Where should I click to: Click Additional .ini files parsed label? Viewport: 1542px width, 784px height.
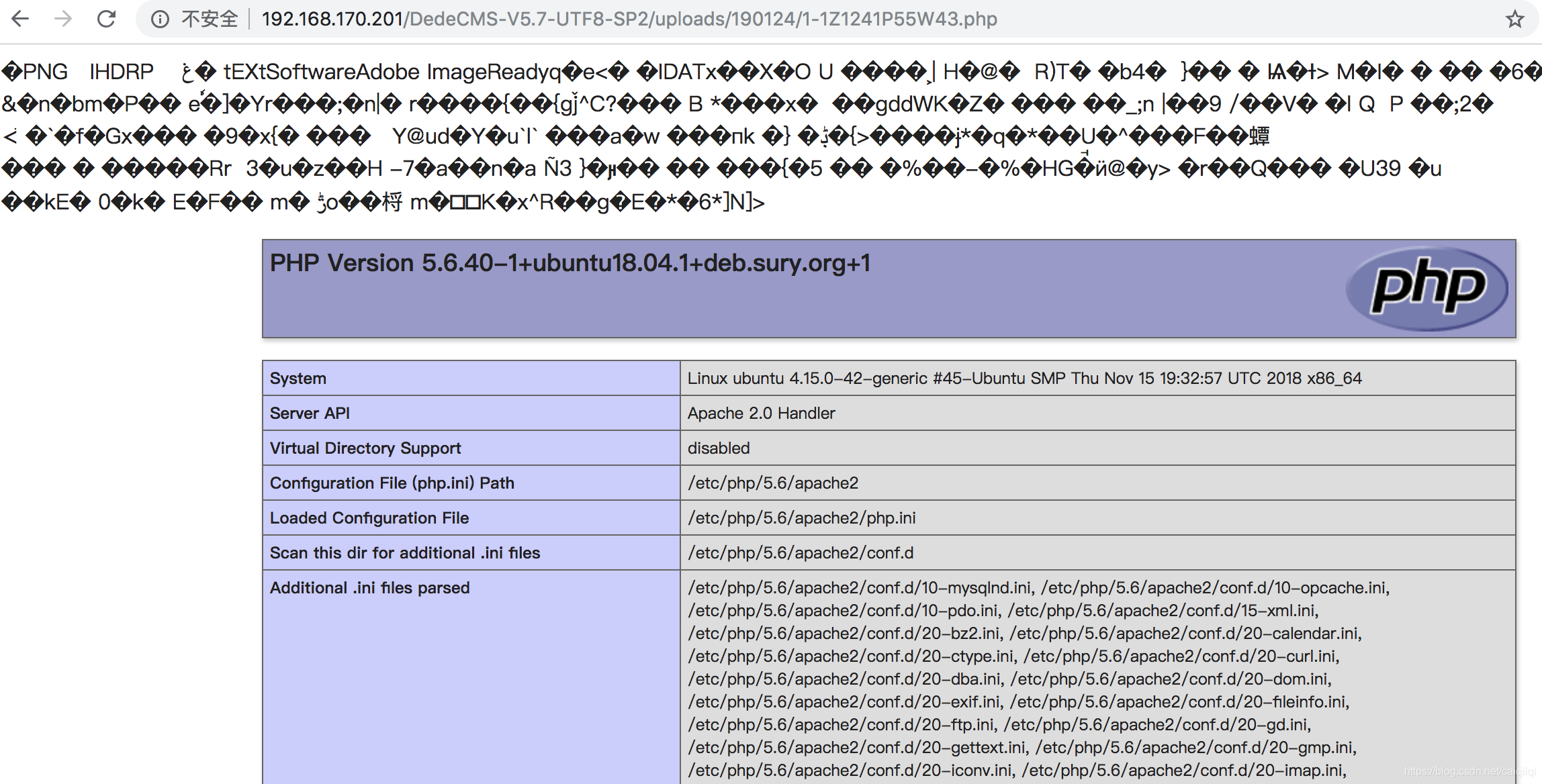point(370,588)
